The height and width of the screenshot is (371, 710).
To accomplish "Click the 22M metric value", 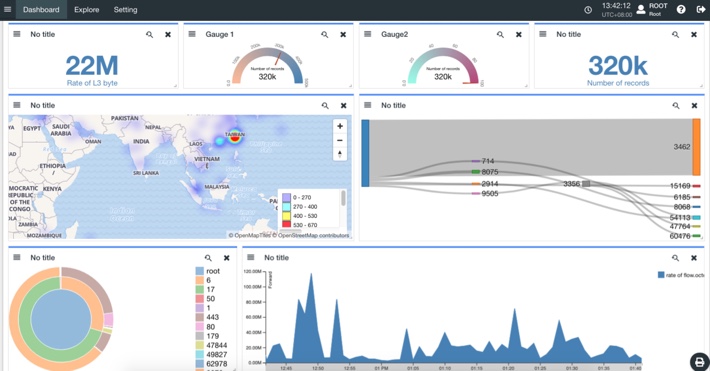I will coord(92,66).
